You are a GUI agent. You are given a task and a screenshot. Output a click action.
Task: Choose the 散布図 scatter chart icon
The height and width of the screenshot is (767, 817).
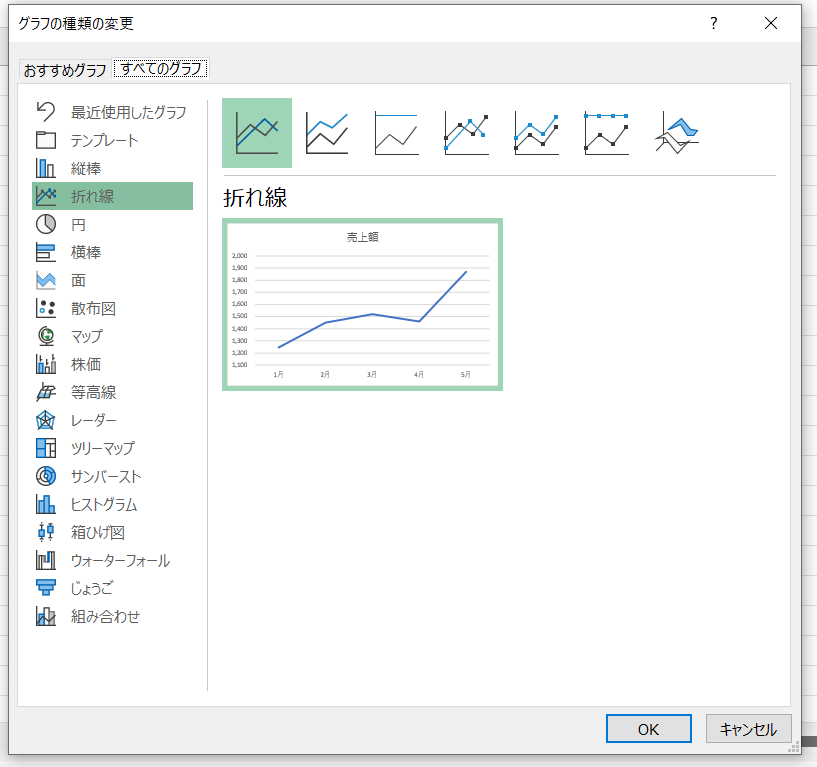pyautogui.click(x=46, y=308)
